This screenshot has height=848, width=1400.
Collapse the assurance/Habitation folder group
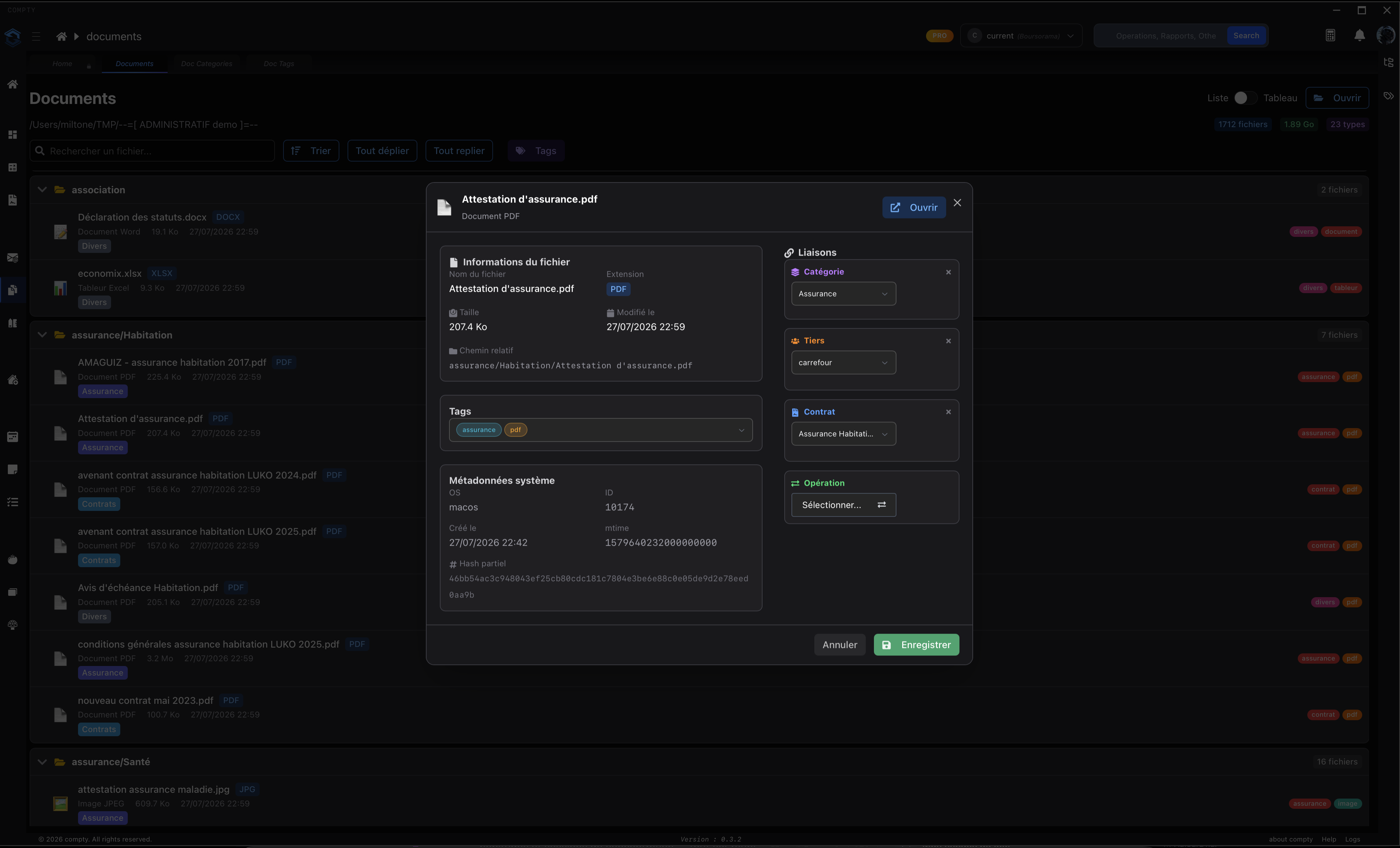42,335
